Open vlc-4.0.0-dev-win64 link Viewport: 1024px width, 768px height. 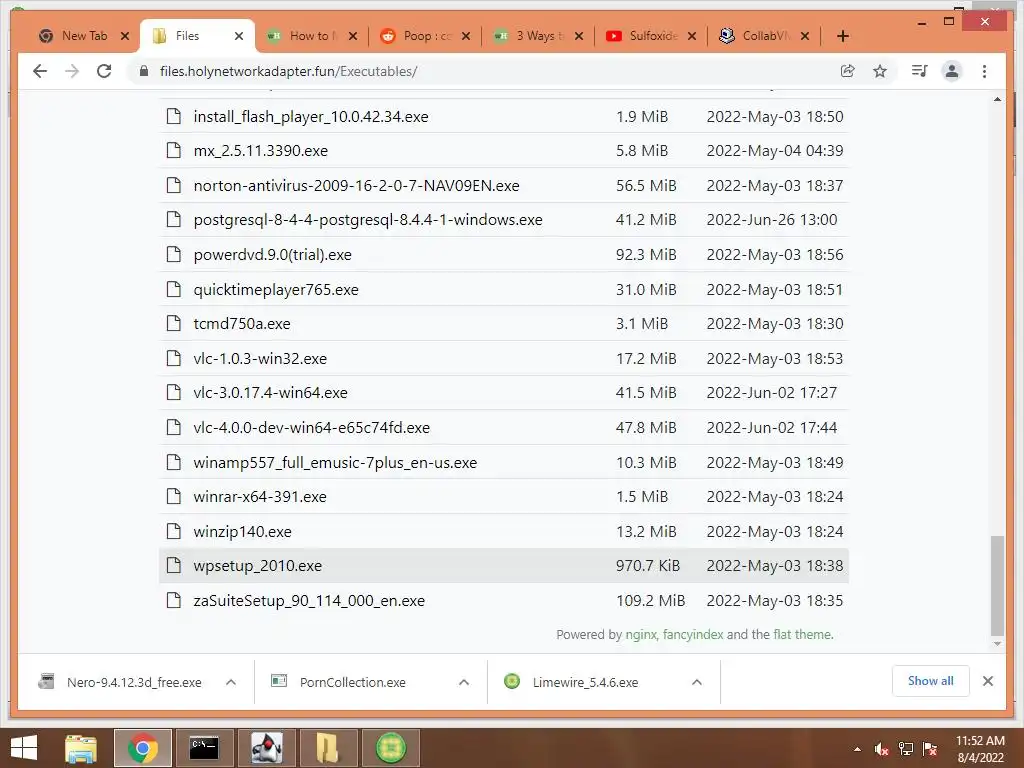click(x=312, y=428)
